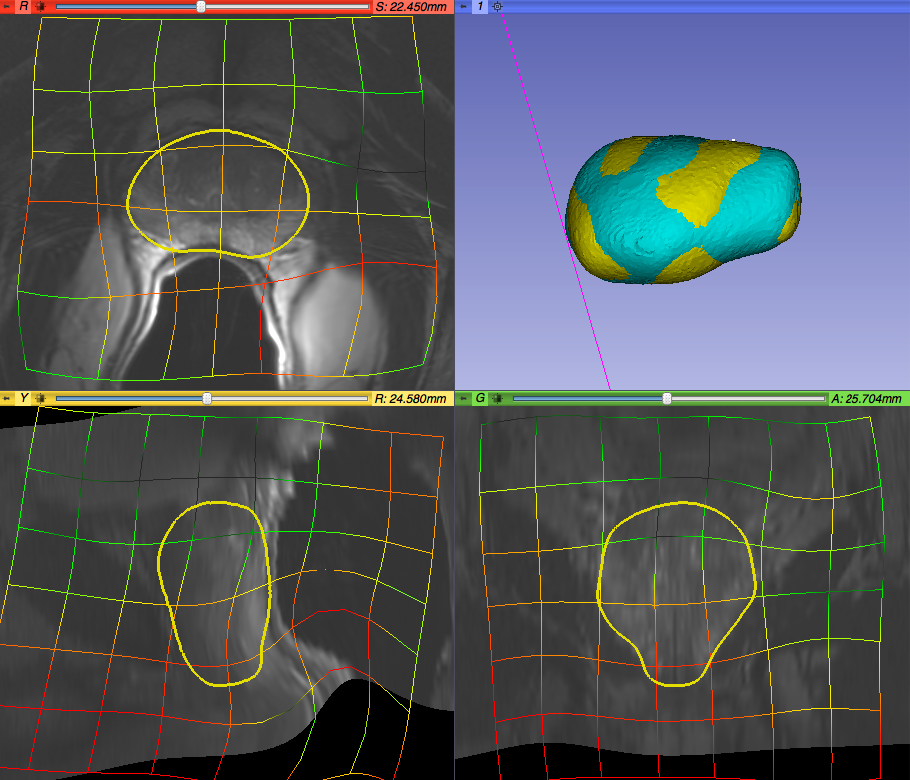Open the Green slice view pin menu
The width and height of the screenshot is (910, 780).
point(463,398)
